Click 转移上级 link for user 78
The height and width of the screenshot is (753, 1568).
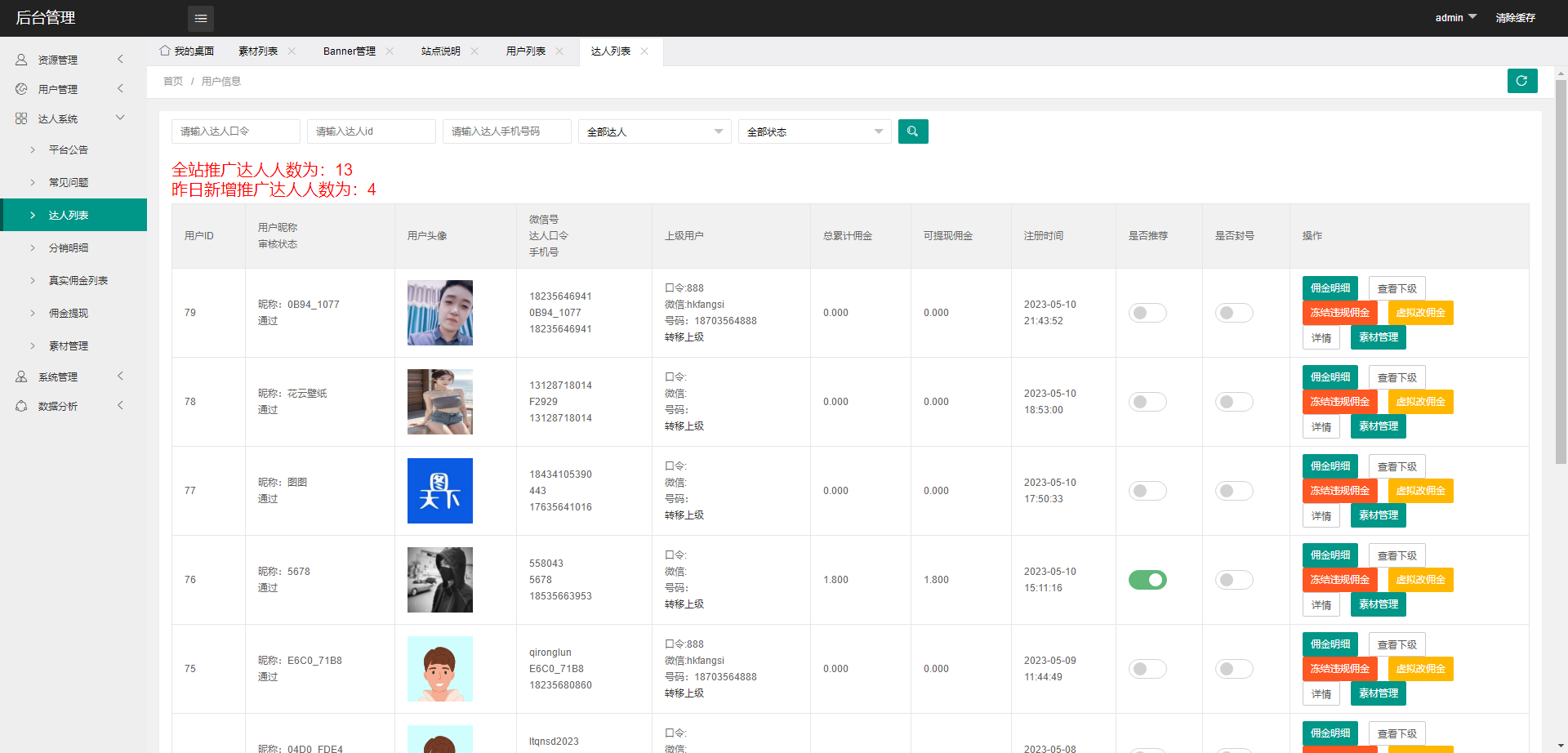click(x=684, y=426)
